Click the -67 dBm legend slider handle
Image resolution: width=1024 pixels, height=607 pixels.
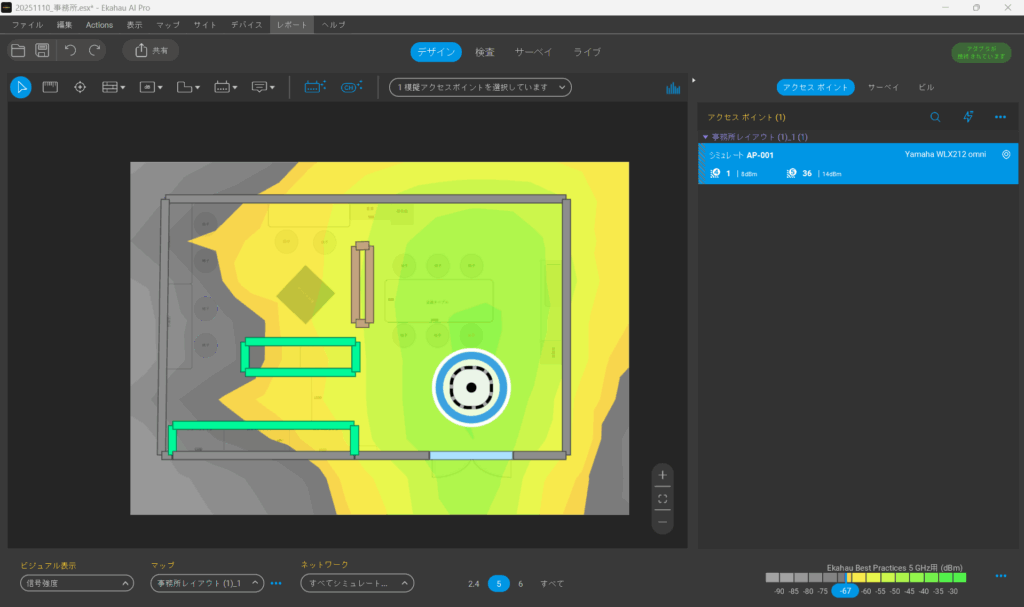pos(845,591)
